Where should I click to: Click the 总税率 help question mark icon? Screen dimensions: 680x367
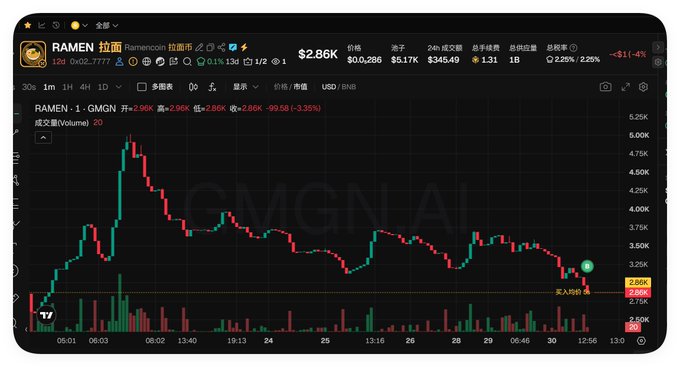pyautogui.click(x=573, y=48)
